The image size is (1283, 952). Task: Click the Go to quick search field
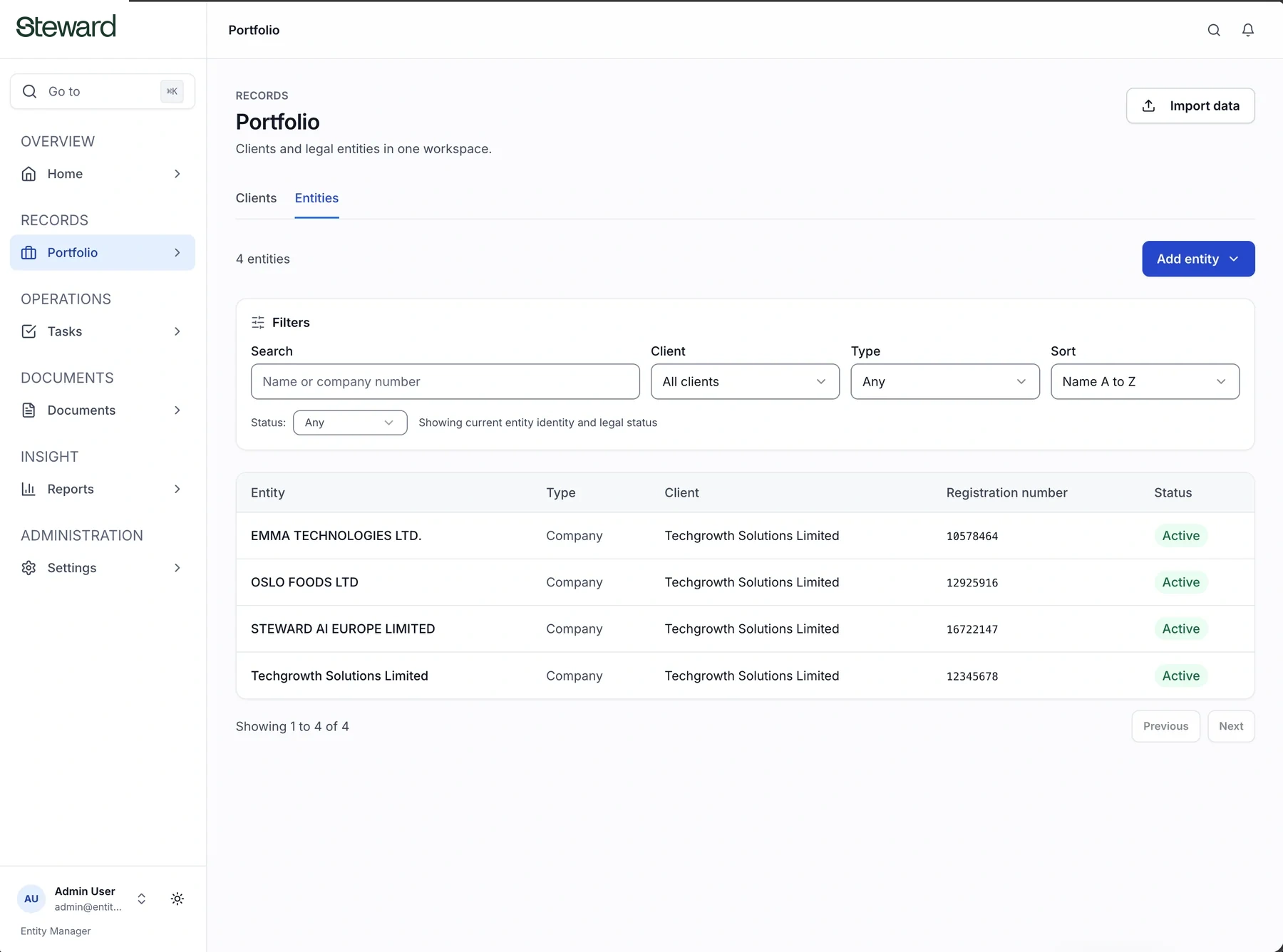pos(102,91)
